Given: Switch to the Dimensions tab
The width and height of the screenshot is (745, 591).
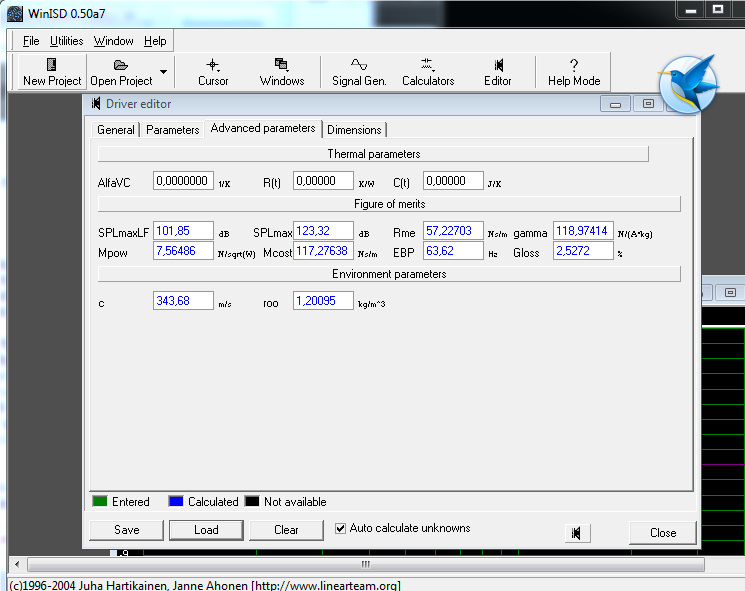Looking at the screenshot, I should coord(354,130).
